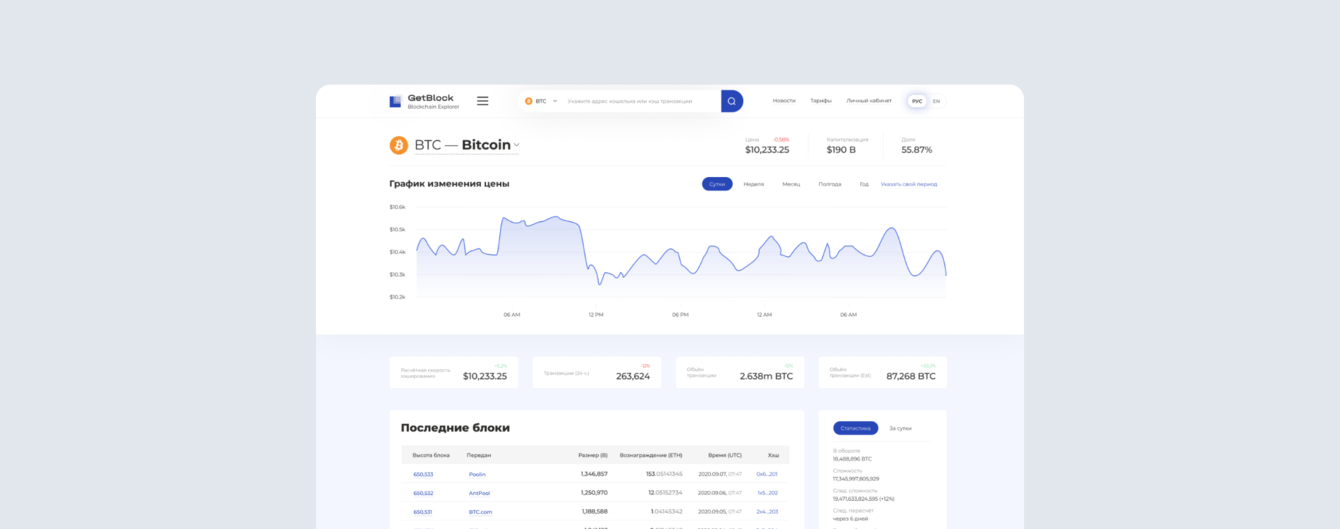Click the small BTC coin icon in search bar
Viewport: 1340px width, 529px height.
pos(529,101)
